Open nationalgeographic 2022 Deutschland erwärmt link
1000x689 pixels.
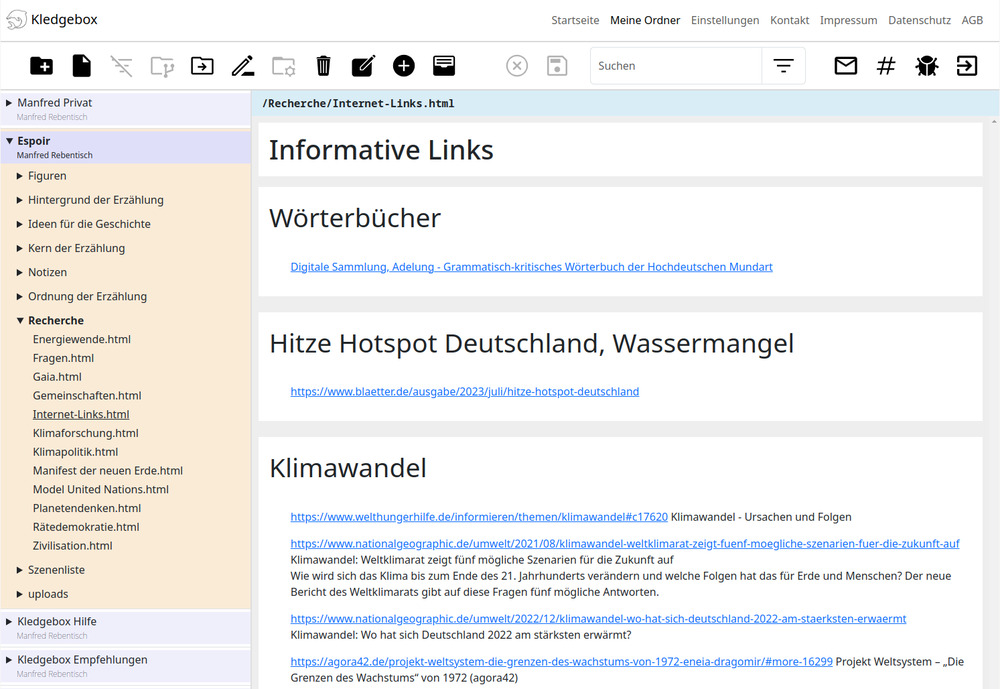[598, 619]
